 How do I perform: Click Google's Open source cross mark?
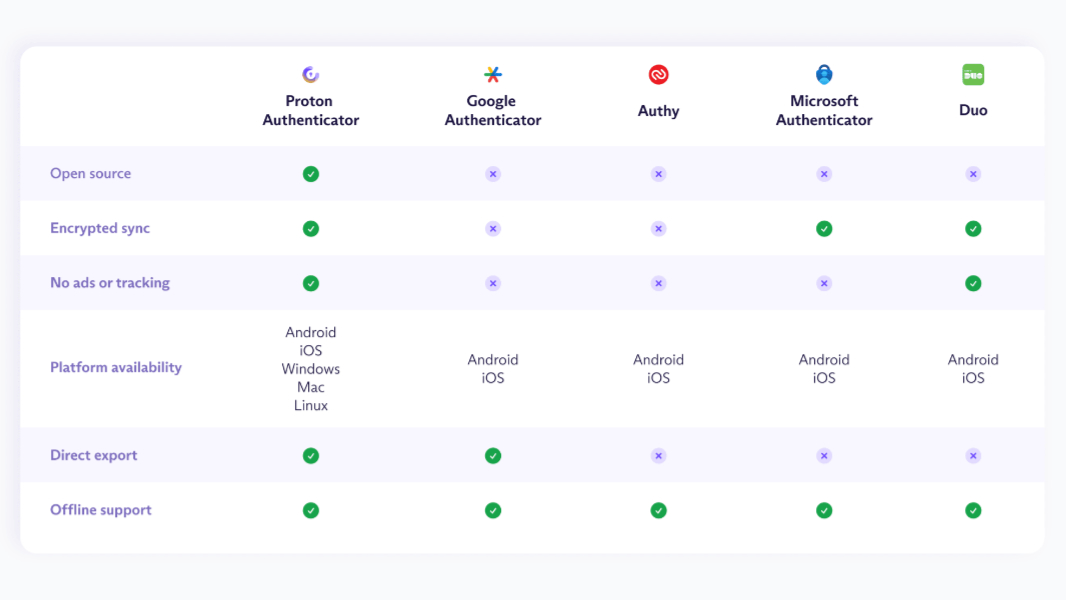(493, 174)
